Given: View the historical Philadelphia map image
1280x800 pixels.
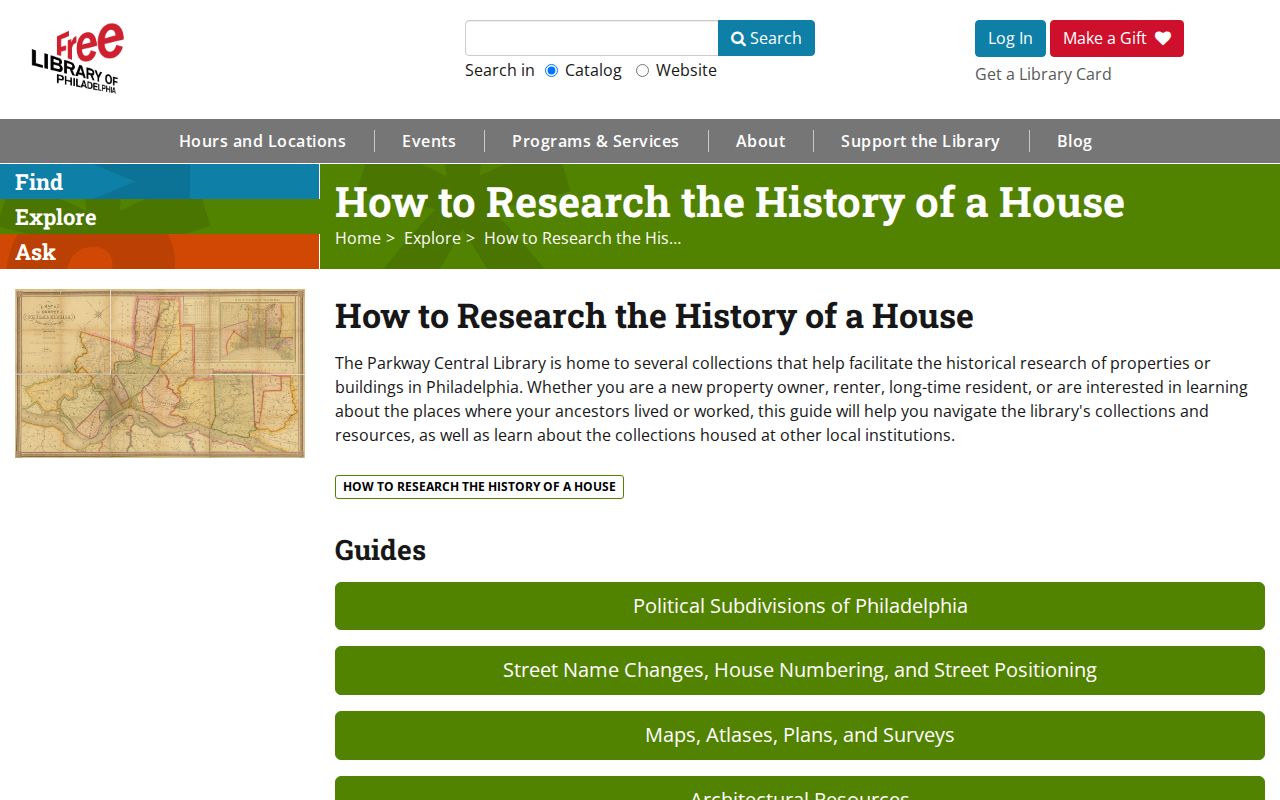Looking at the screenshot, I should tap(160, 373).
